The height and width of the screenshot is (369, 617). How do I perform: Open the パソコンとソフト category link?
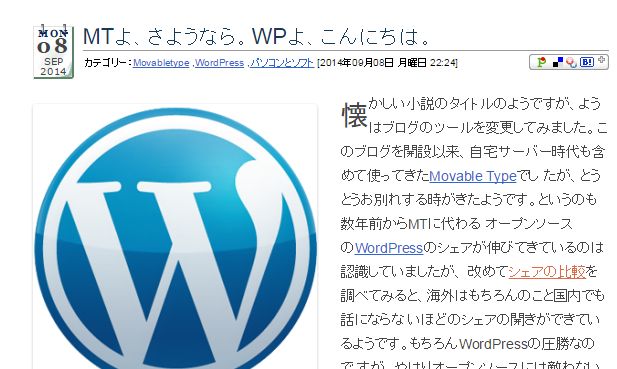click(x=282, y=63)
